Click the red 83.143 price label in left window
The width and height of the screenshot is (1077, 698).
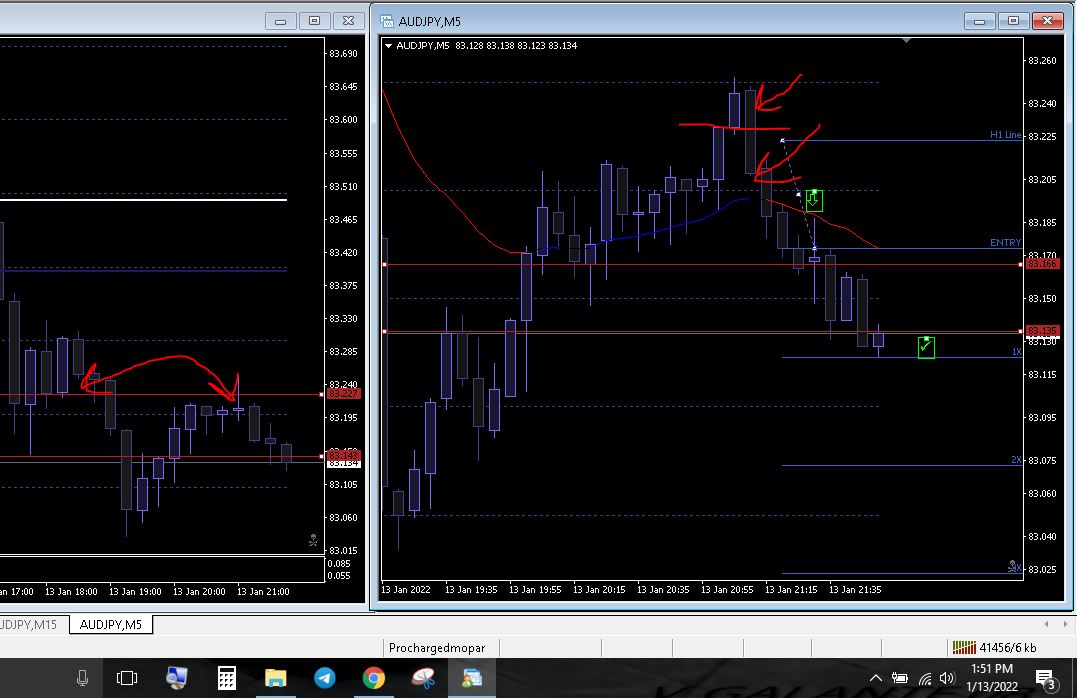tap(343, 455)
